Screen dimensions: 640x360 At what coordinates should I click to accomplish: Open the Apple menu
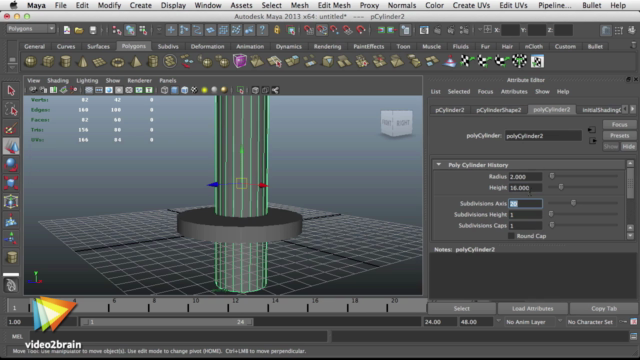coord(13,5)
